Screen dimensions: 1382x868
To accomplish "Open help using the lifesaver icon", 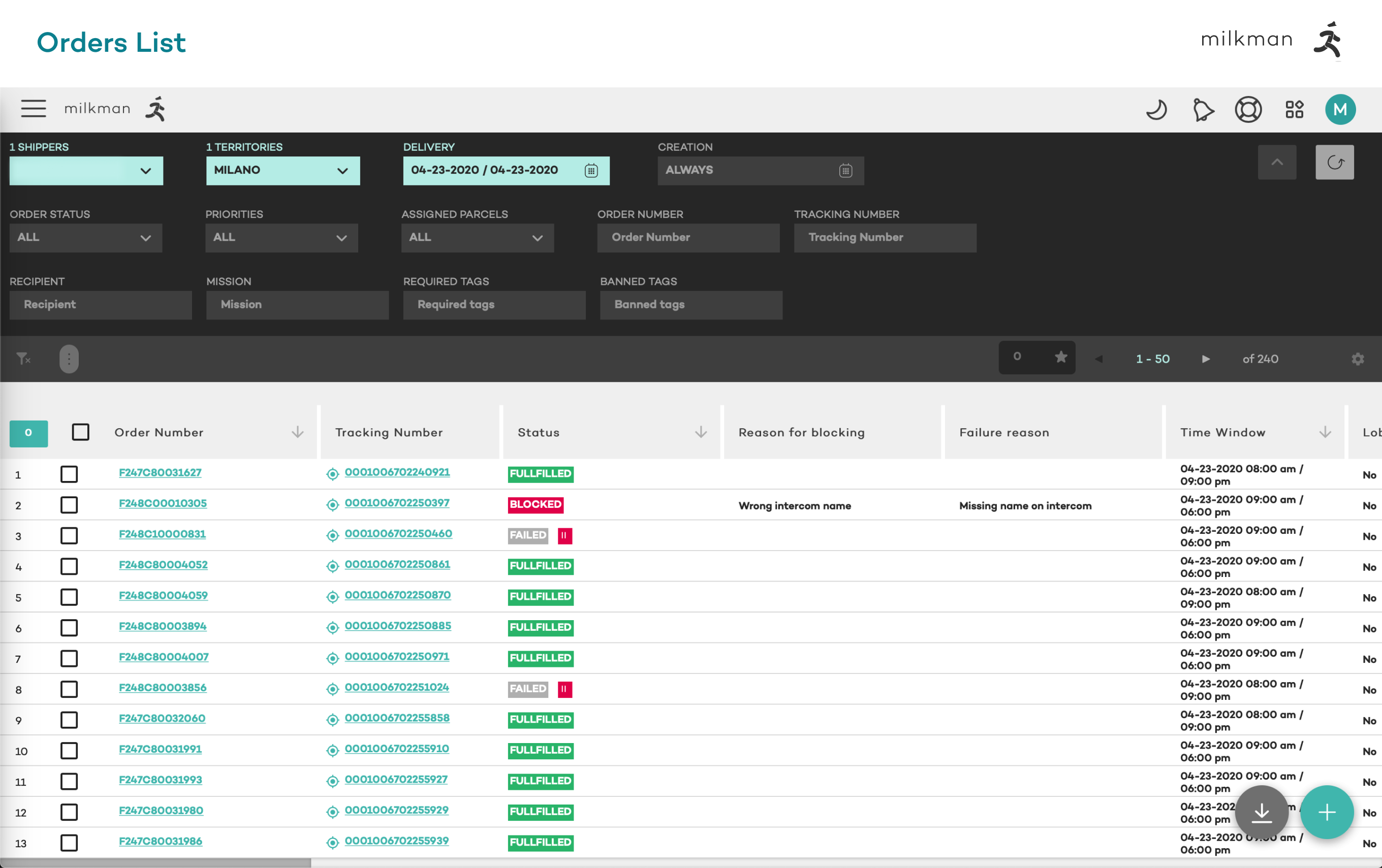I will (1249, 109).
